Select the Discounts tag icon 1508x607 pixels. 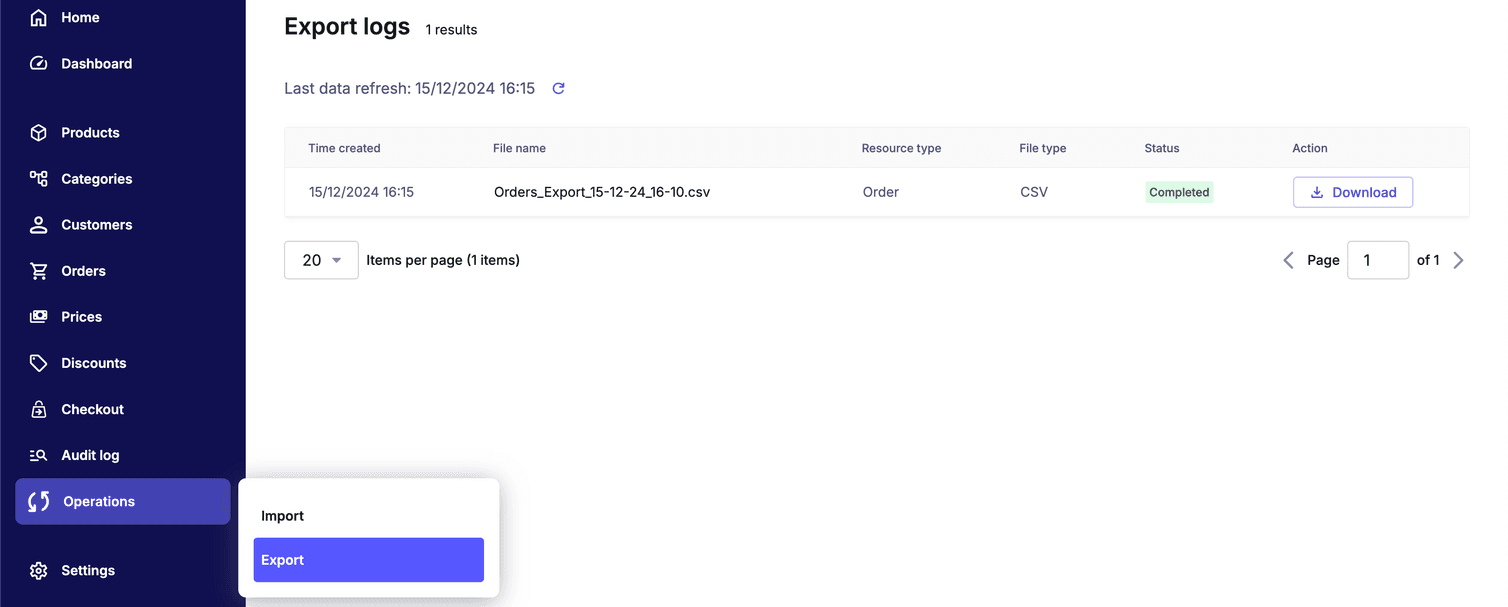tap(39, 363)
